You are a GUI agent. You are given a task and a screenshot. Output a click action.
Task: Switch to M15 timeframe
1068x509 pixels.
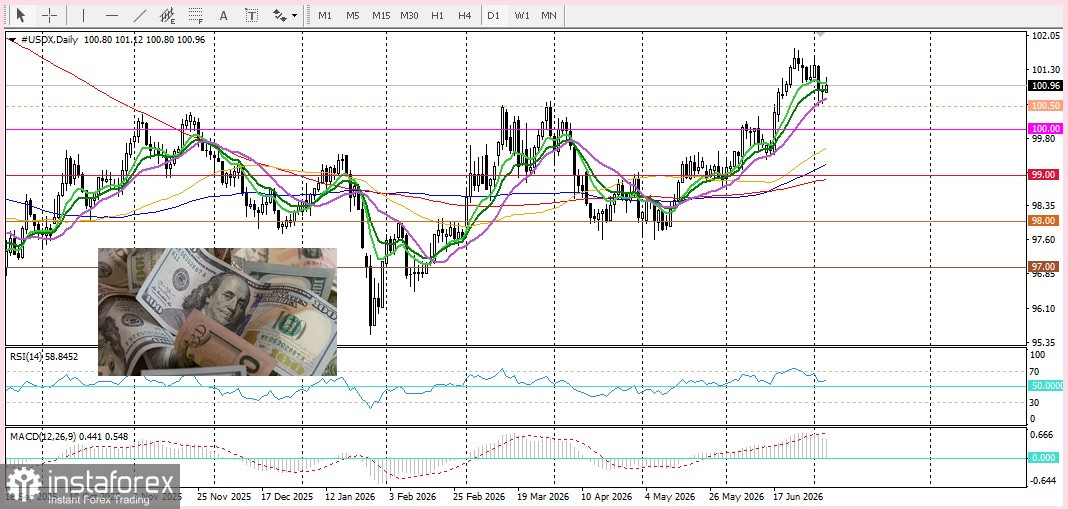pyautogui.click(x=381, y=15)
